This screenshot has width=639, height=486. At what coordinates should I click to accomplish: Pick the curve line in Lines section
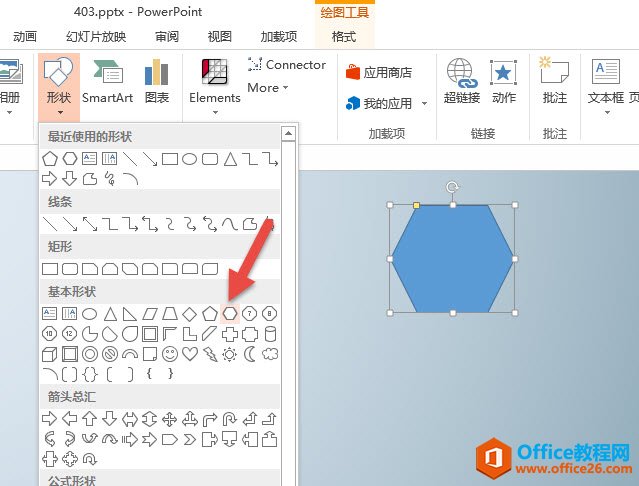[229, 224]
